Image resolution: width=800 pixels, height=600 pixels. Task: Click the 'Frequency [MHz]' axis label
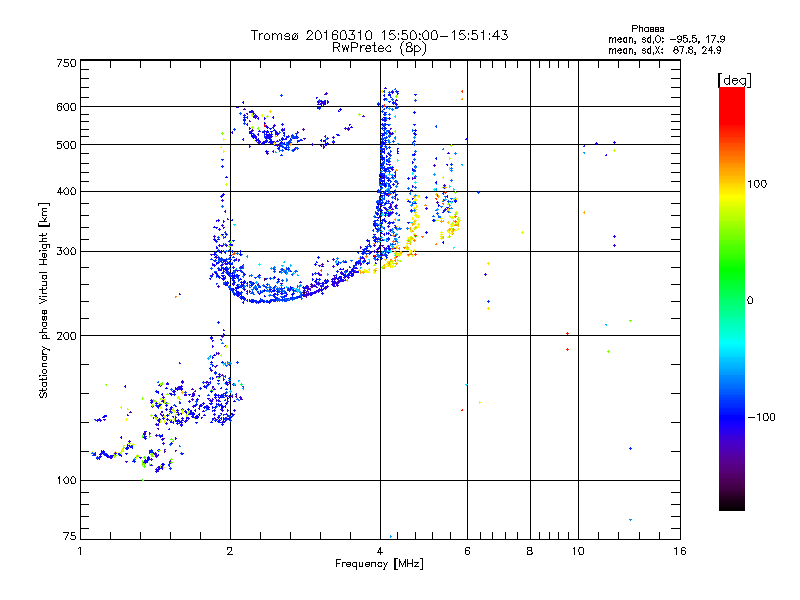[x=379, y=564]
